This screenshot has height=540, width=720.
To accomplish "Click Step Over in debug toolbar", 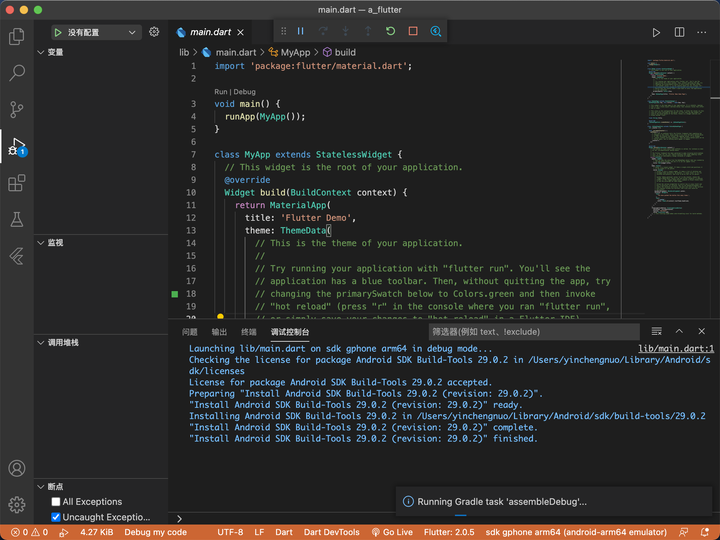I will coord(323,31).
